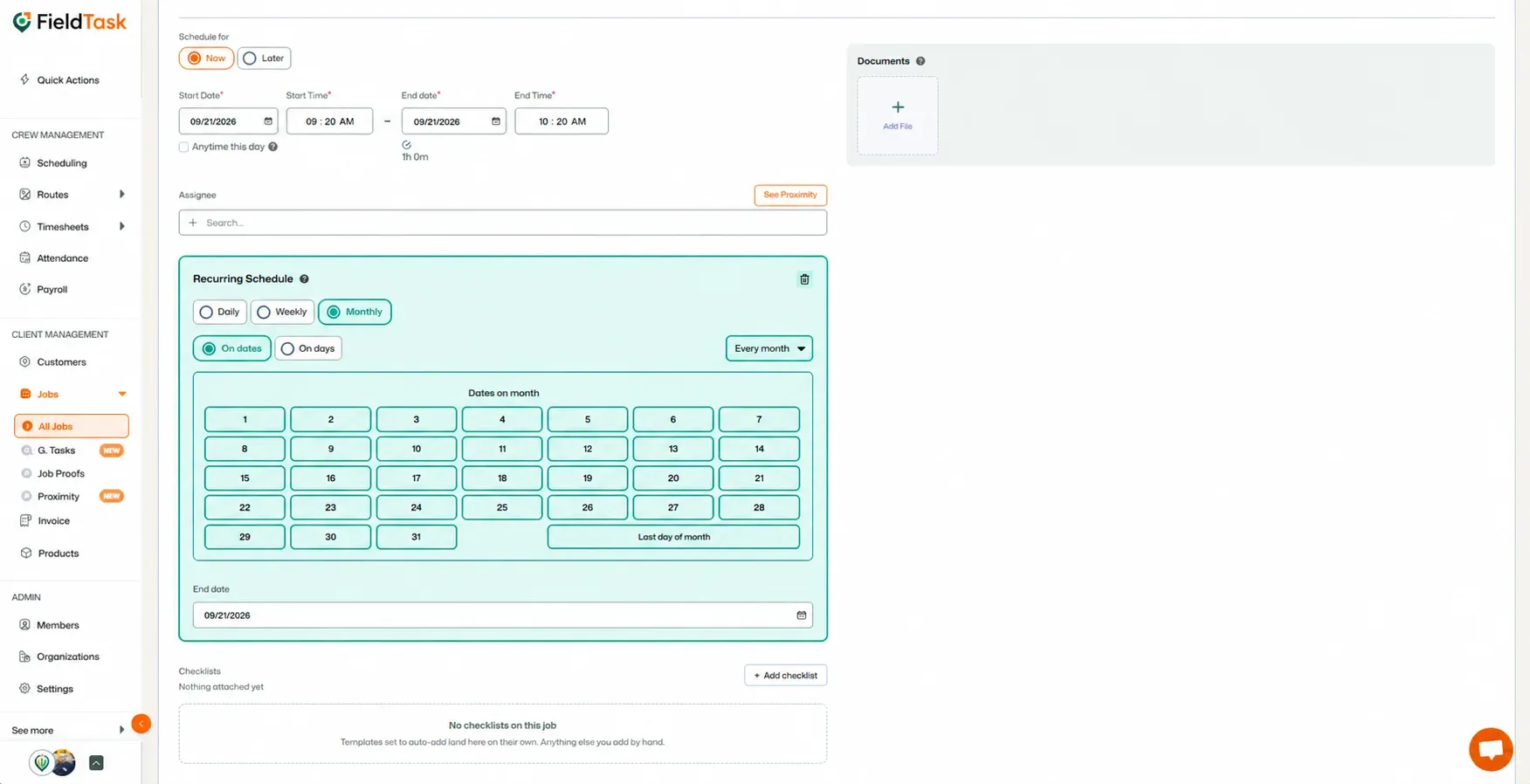Select date 1 button
This screenshot has width=1530, height=784.
click(245, 419)
